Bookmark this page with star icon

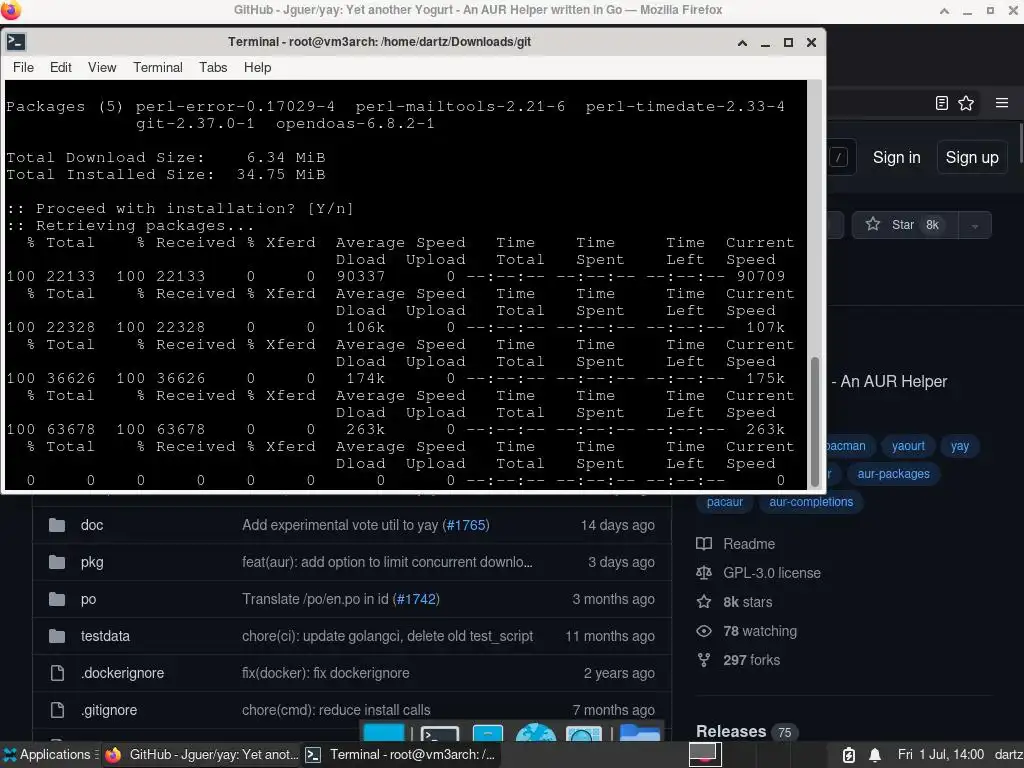click(966, 103)
